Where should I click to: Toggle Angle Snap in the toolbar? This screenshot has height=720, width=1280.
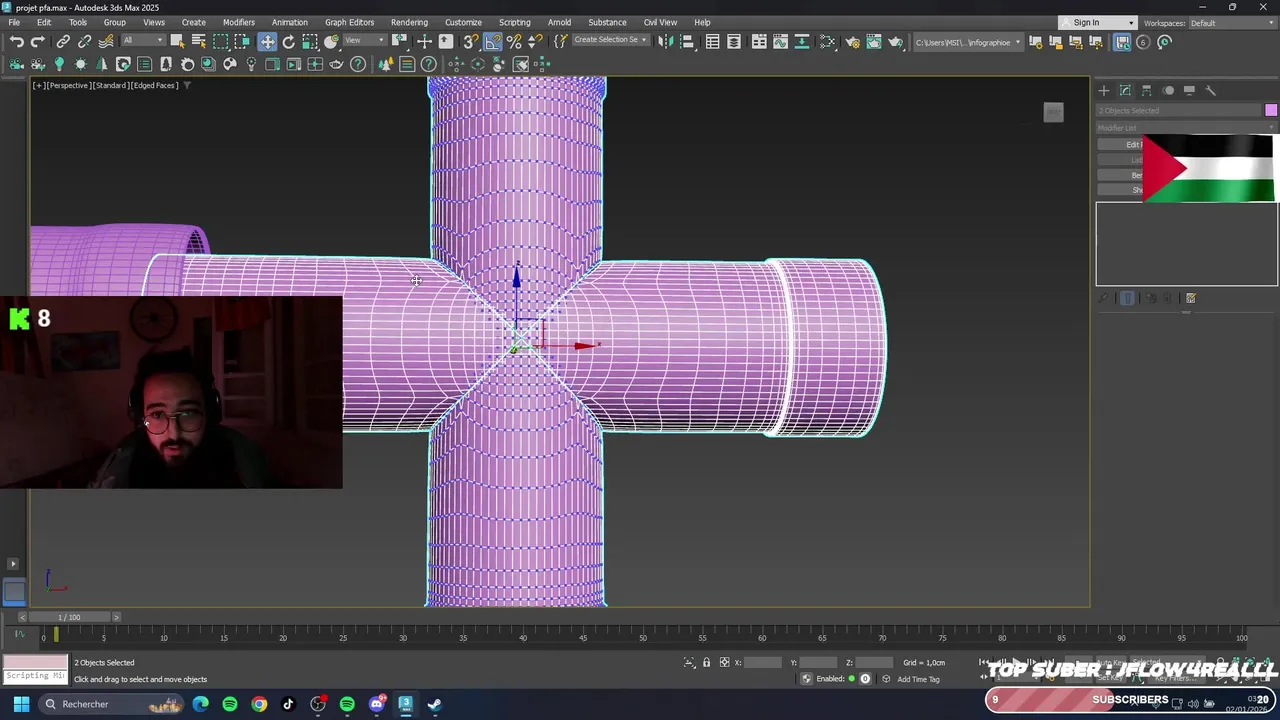(493, 42)
